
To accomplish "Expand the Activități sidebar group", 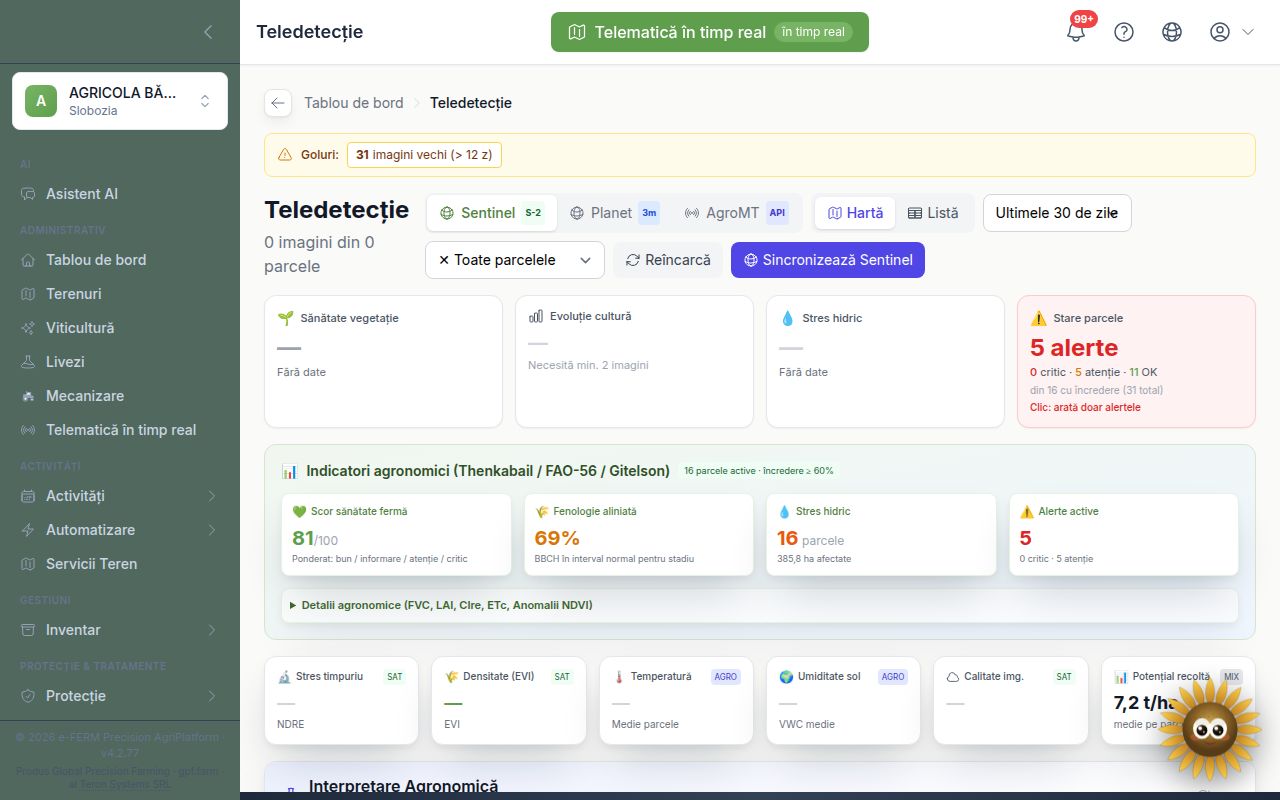I will [x=120, y=496].
